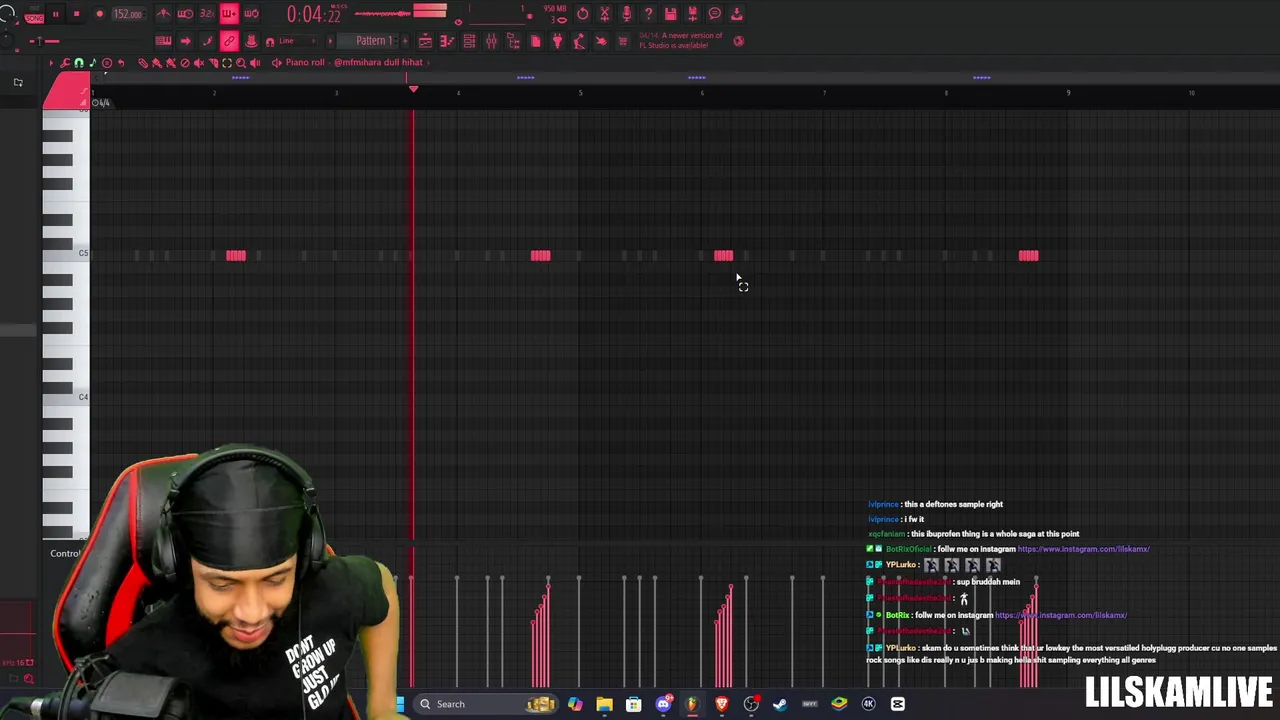
Task: Open help question mark icon
Action: (x=648, y=13)
